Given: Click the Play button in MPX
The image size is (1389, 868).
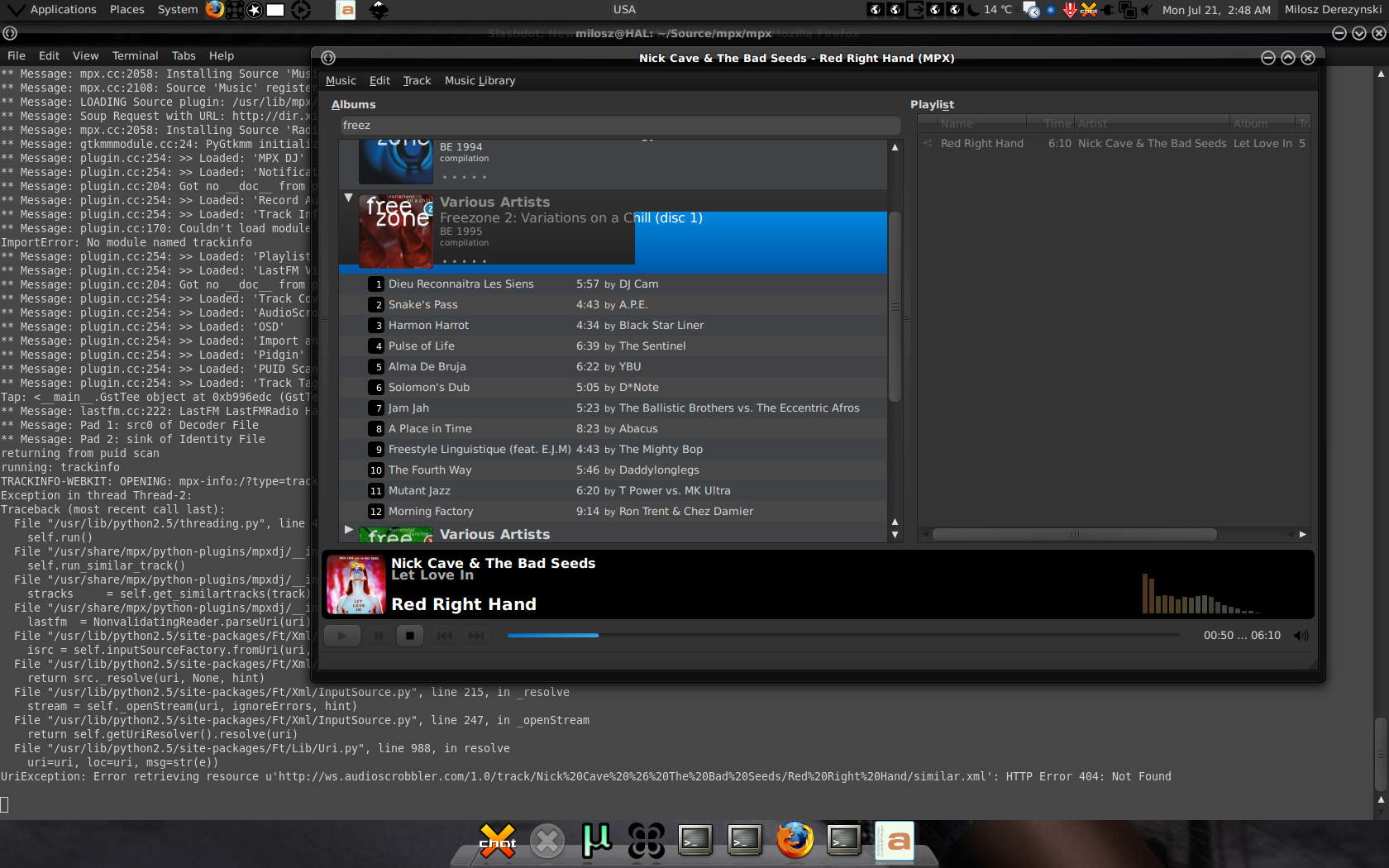Looking at the screenshot, I should tap(342, 636).
